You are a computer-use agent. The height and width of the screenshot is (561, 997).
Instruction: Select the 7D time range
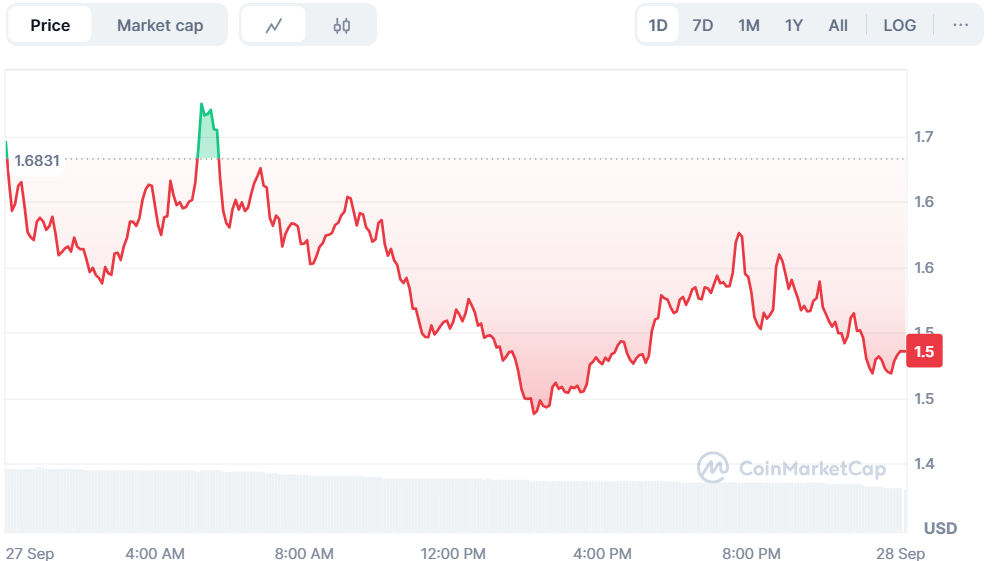(x=703, y=25)
